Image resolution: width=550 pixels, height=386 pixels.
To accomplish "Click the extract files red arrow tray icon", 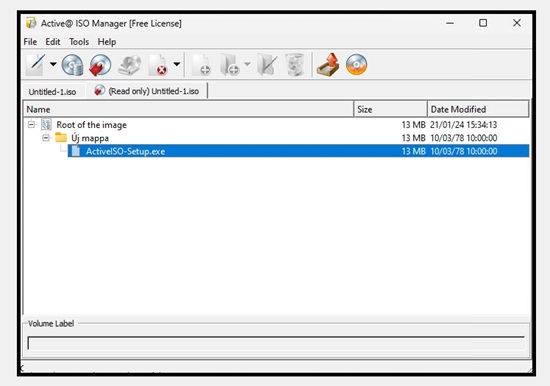I will 328,65.
